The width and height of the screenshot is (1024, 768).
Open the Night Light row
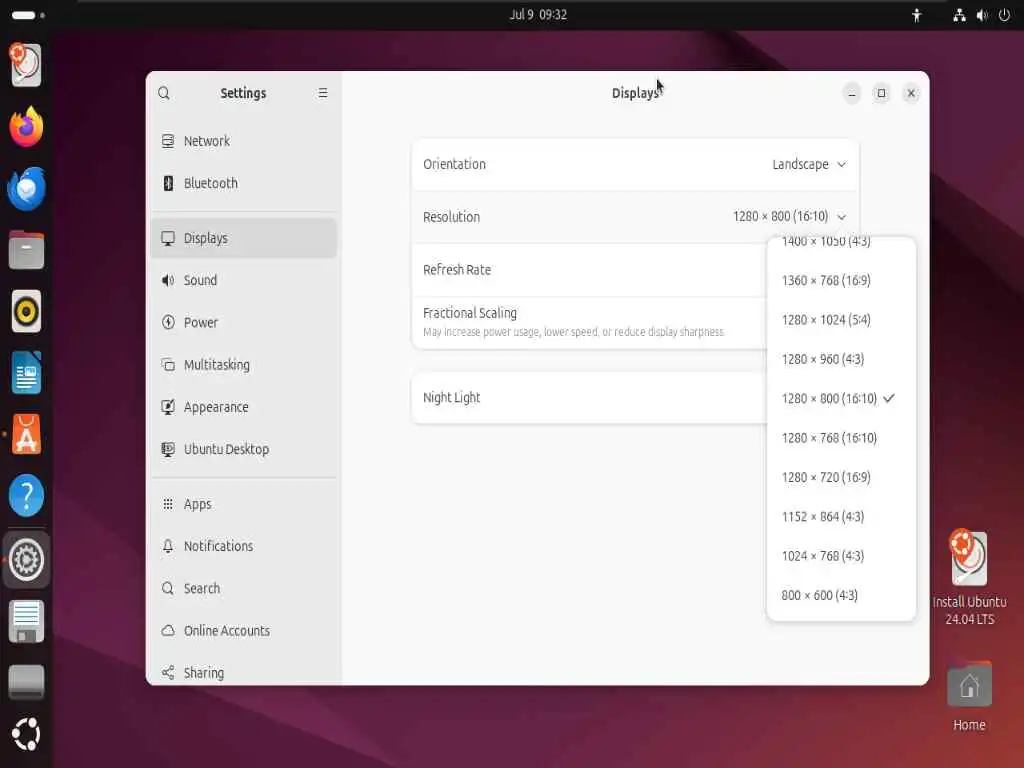[x=589, y=398]
